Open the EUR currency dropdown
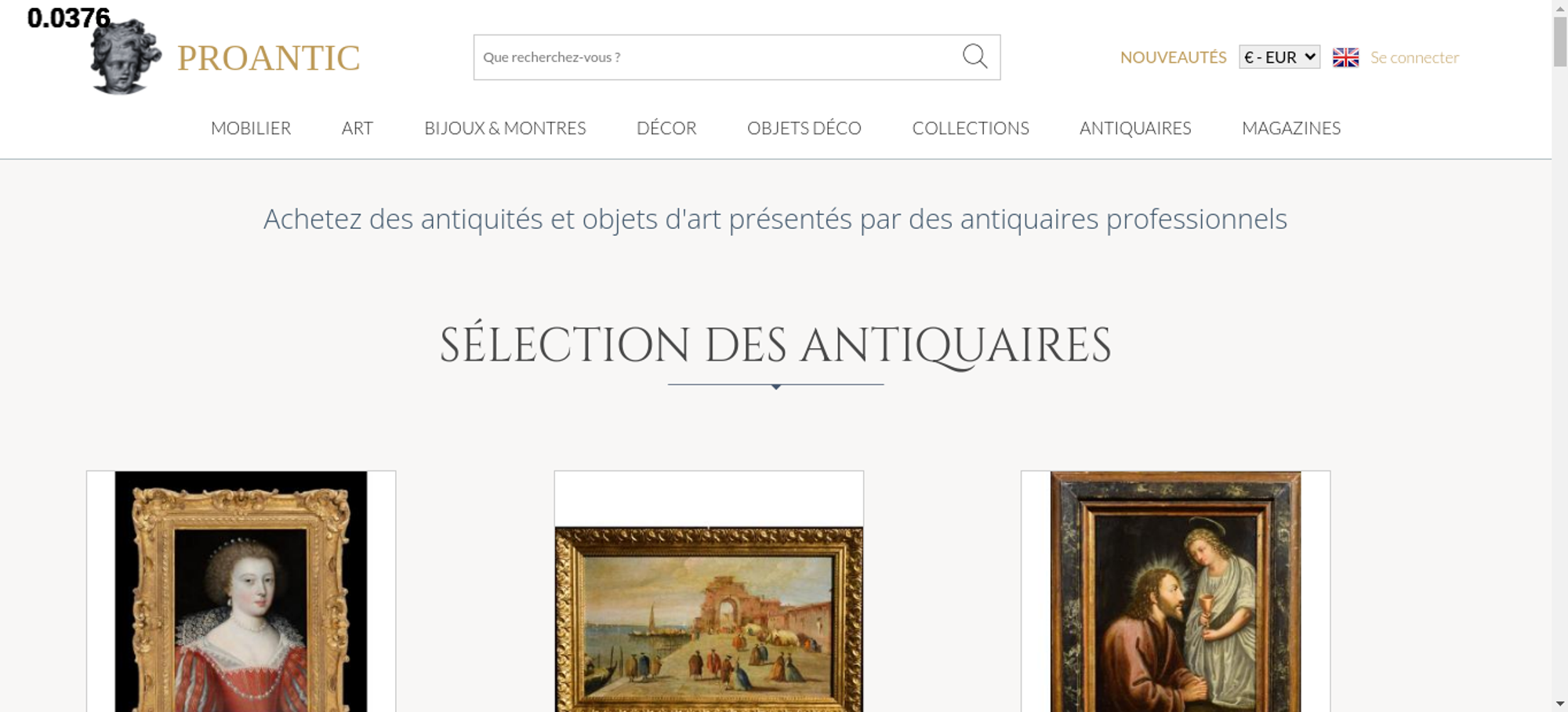This screenshot has height=712, width=1568. (x=1279, y=57)
